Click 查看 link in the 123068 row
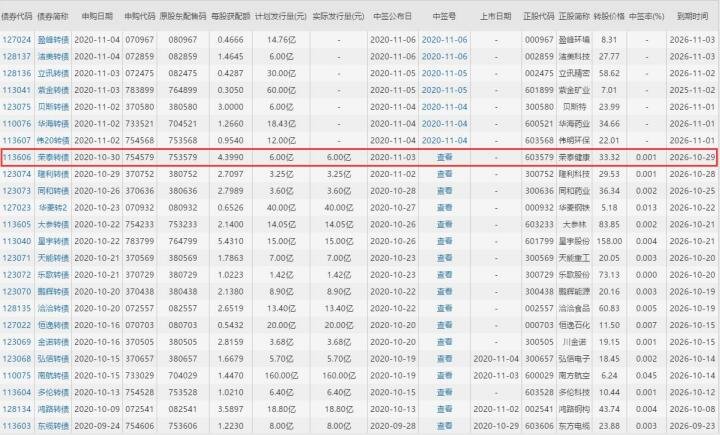720x435 pixels. tap(444, 359)
